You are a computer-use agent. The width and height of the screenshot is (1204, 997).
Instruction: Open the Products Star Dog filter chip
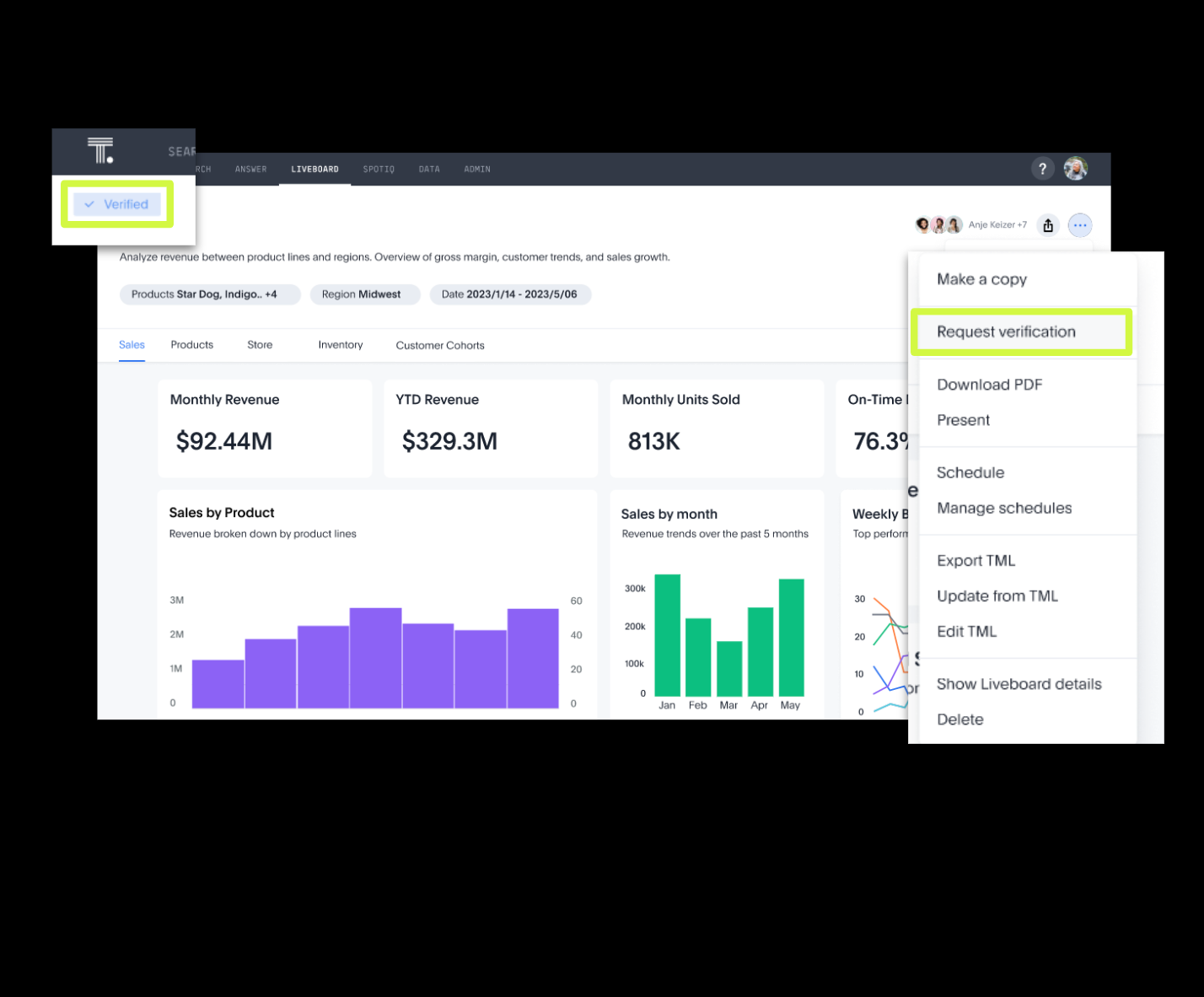click(x=210, y=294)
